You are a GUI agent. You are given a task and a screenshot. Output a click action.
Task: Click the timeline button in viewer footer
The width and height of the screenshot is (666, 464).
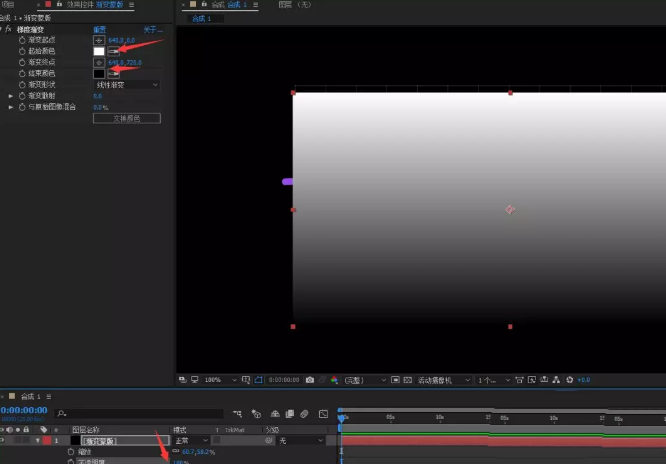544,379
